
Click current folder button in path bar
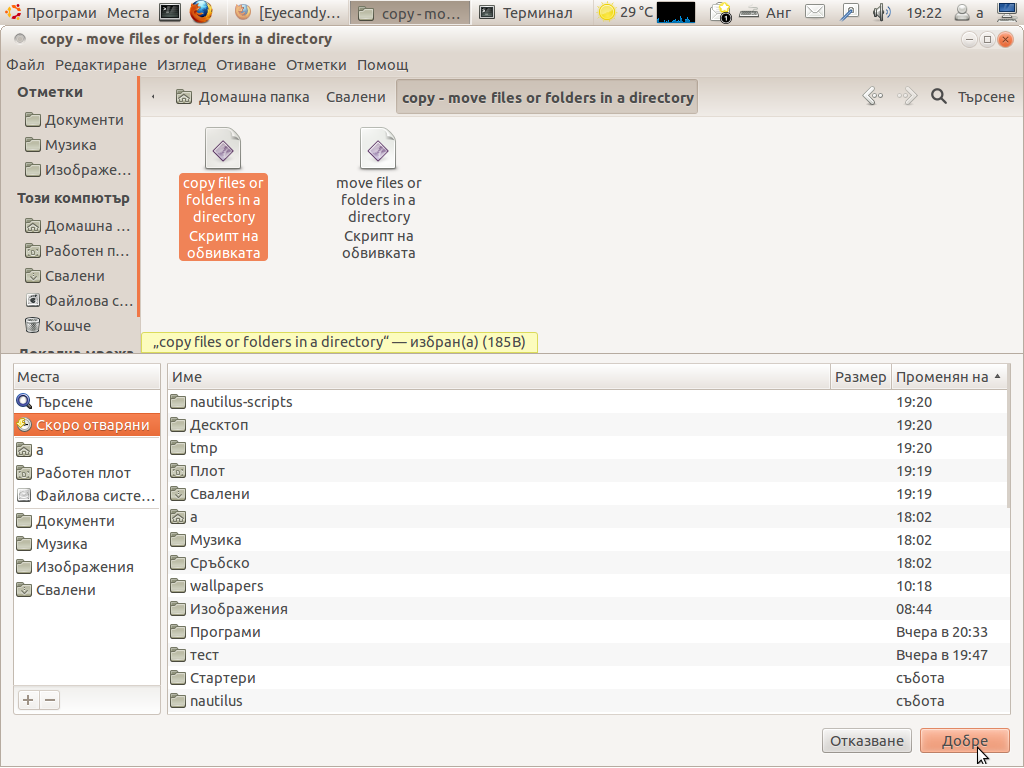tap(547, 97)
